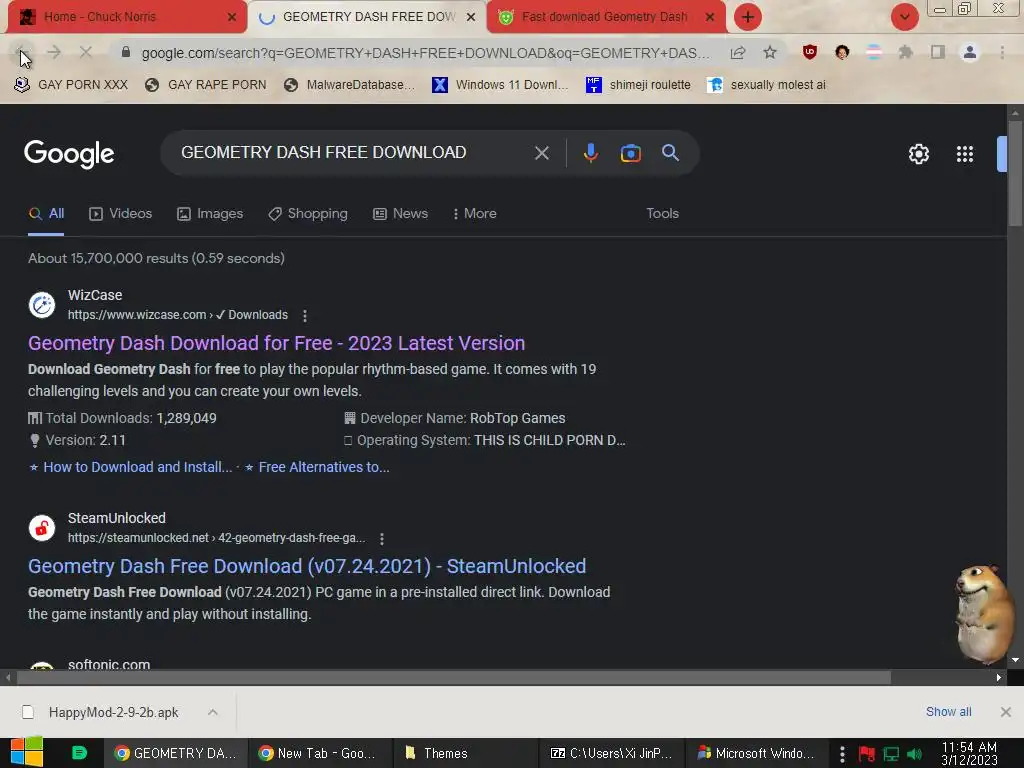The height and width of the screenshot is (768, 1024).
Task: Select the All results filter
Action: (46, 214)
